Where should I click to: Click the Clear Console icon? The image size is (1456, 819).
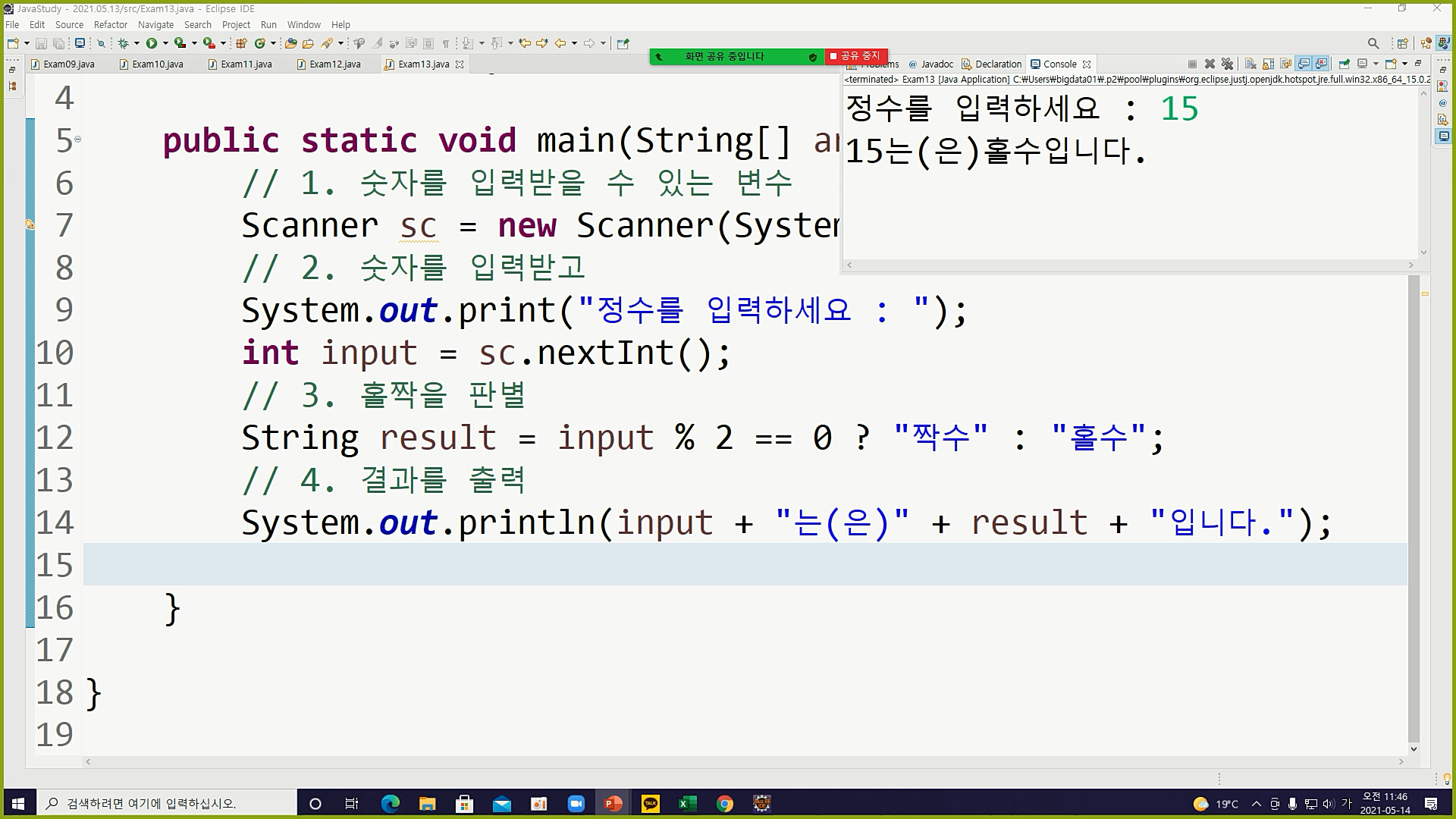(x=1250, y=64)
